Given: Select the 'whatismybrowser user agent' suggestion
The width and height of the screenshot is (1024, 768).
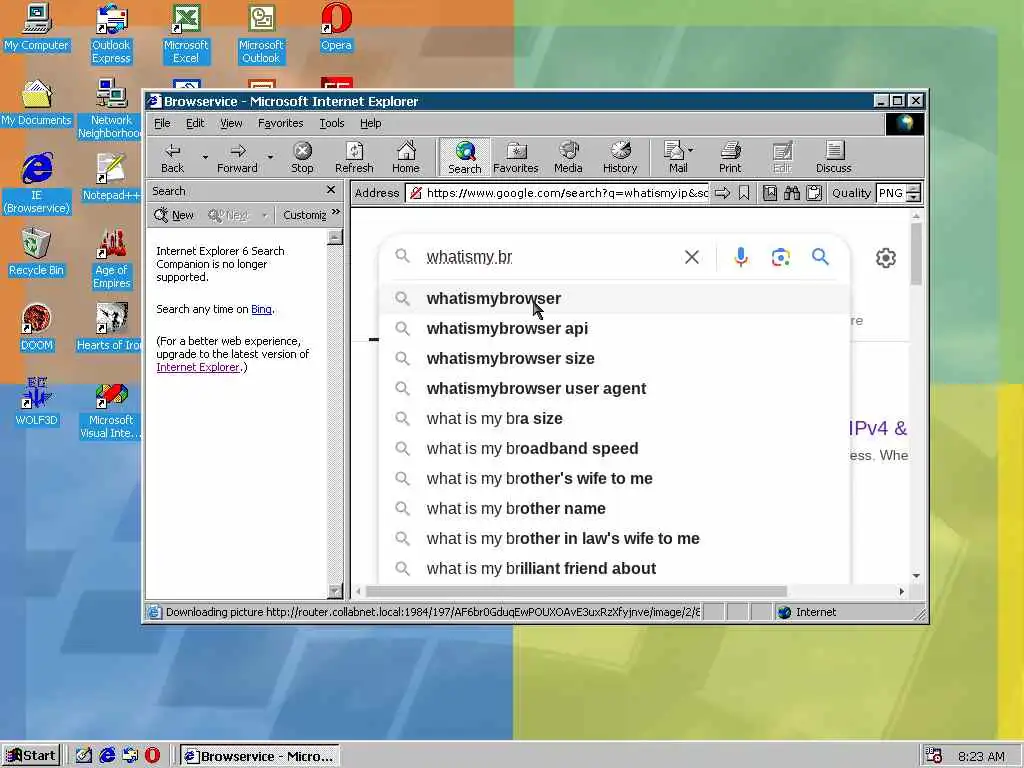Looking at the screenshot, I should 614,389.
